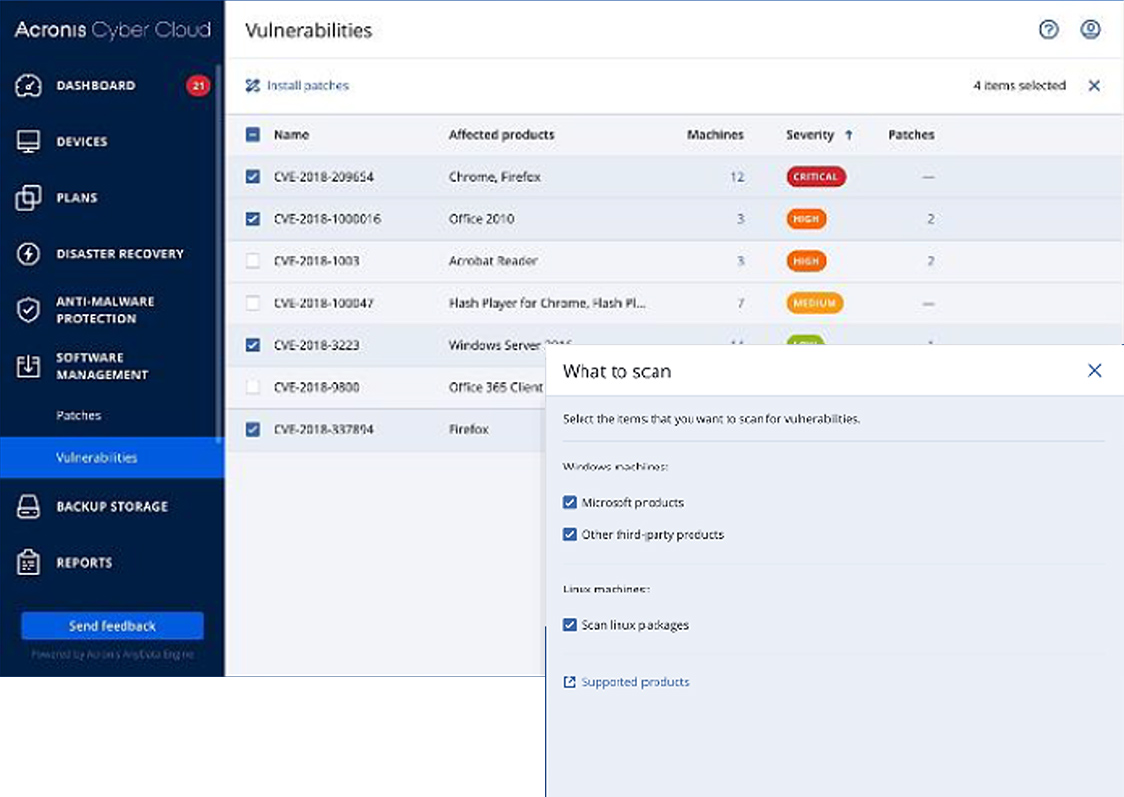This screenshot has height=797, width=1124.
Task: Click the Severity sort arrow
Action: click(849, 135)
